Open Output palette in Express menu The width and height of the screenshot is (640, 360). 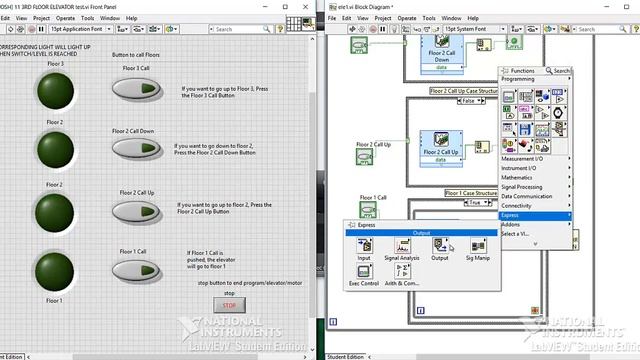pos(440,249)
